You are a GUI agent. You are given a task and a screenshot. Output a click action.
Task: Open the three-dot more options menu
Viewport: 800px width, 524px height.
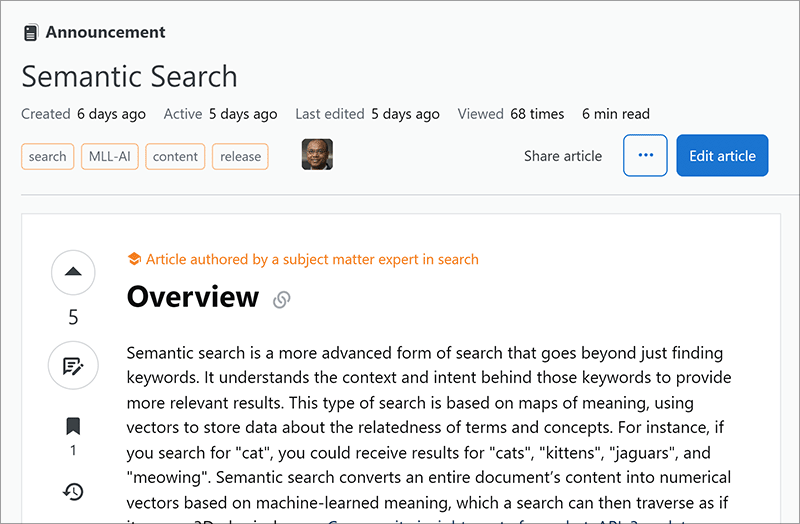tap(645, 155)
